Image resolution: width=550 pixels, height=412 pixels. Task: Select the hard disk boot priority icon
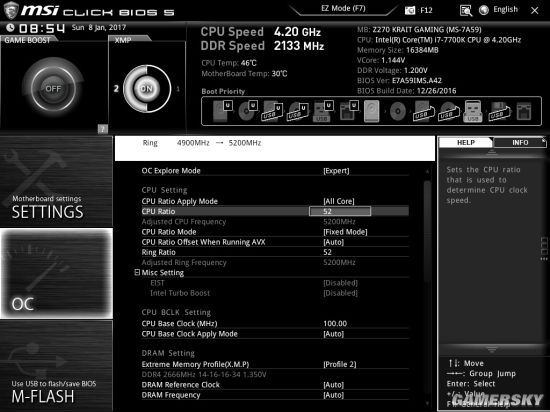pos(372,111)
